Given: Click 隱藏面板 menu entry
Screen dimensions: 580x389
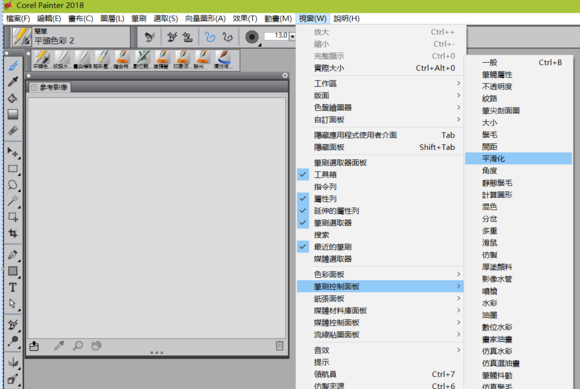Looking at the screenshot, I should 380,147.
